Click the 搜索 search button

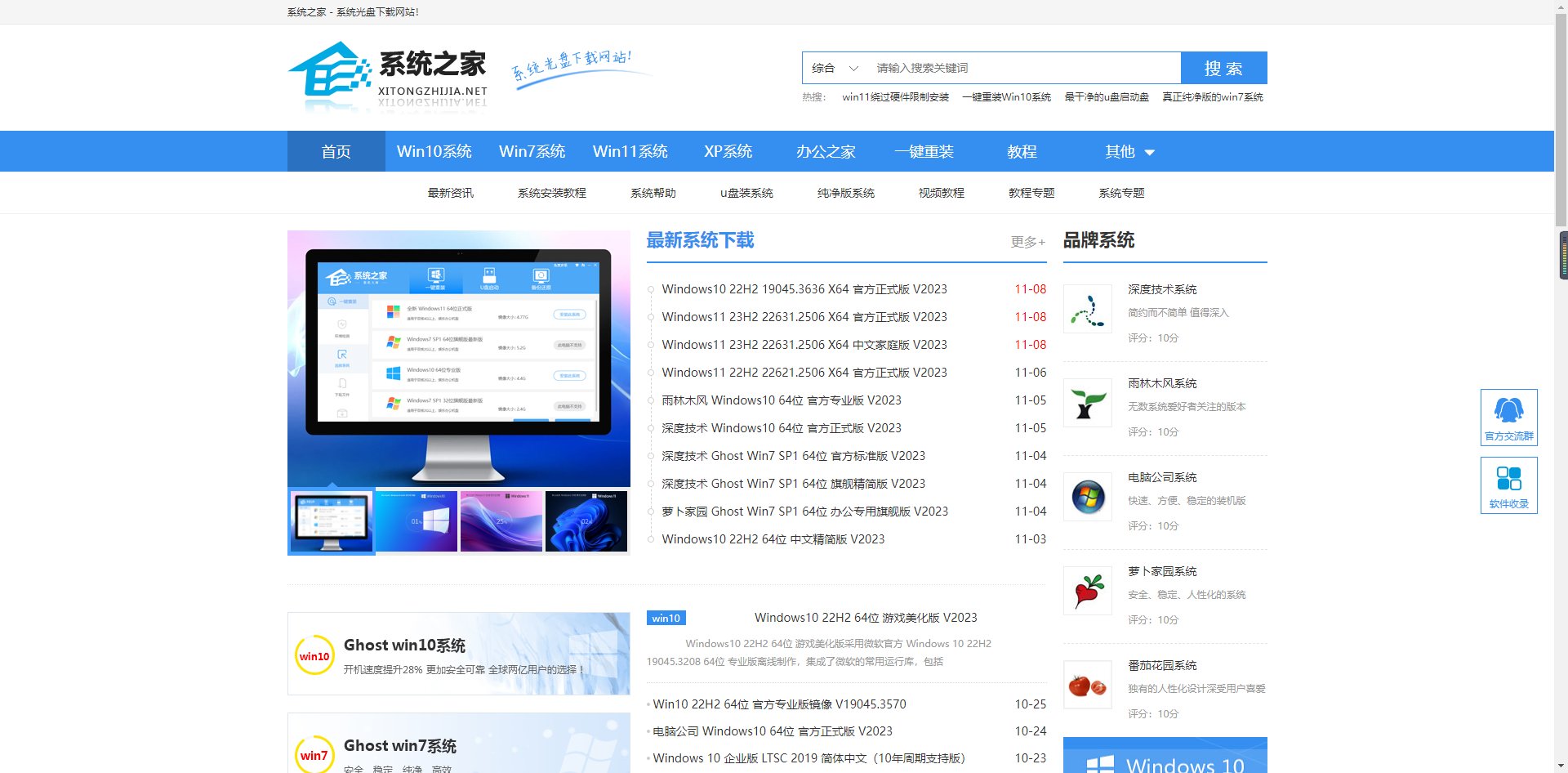pyautogui.click(x=1223, y=68)
